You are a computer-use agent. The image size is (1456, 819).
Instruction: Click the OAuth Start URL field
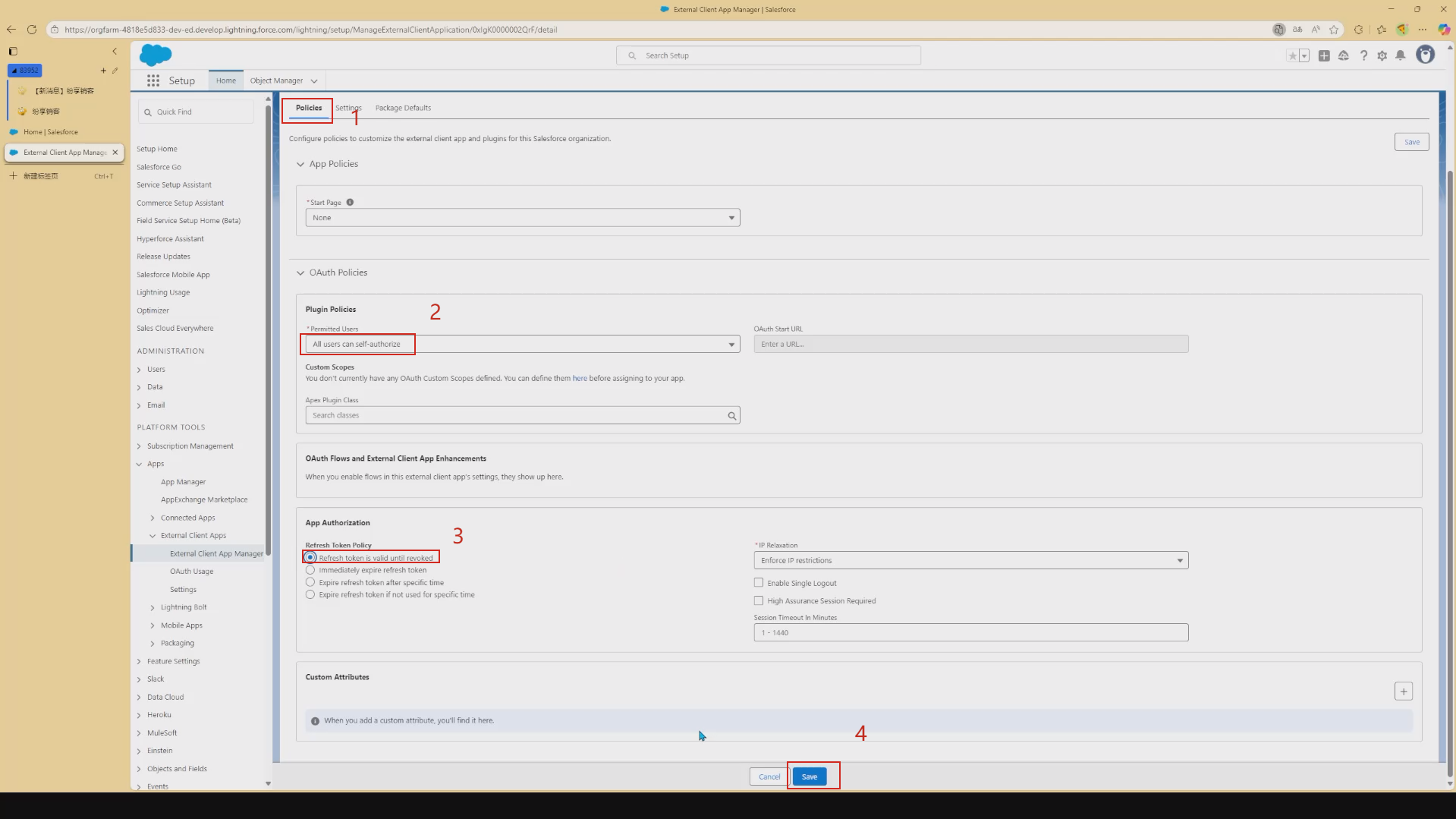[971, 345]
